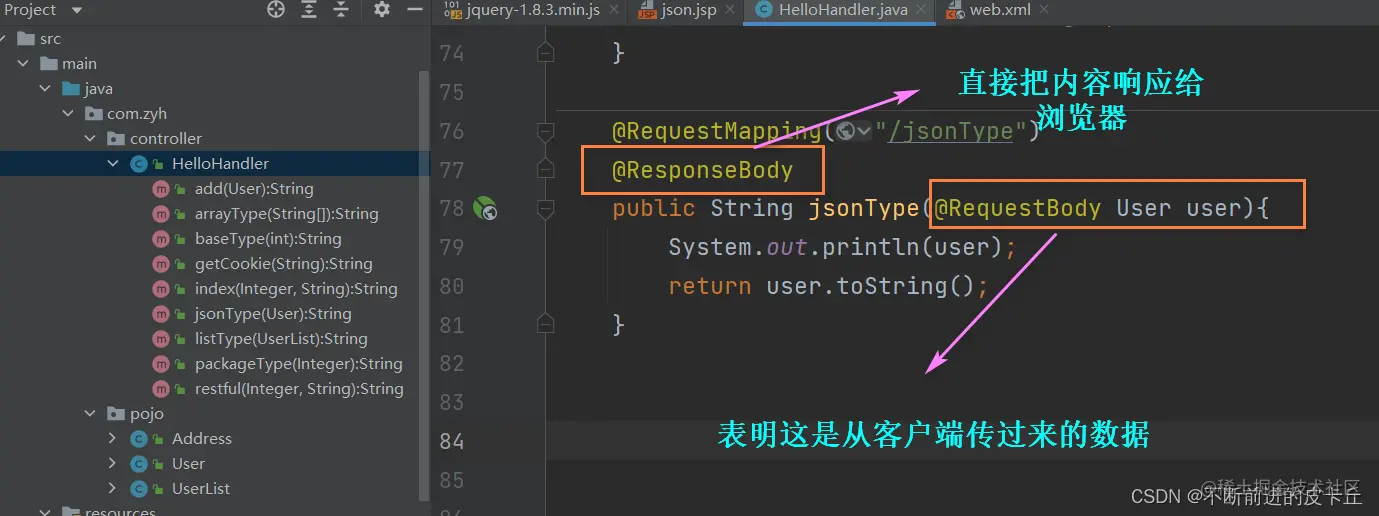This screenshot has width=1379, height=516.
Task: Collapse the HelloHandler class node chevron
Action: pos(114,163)
